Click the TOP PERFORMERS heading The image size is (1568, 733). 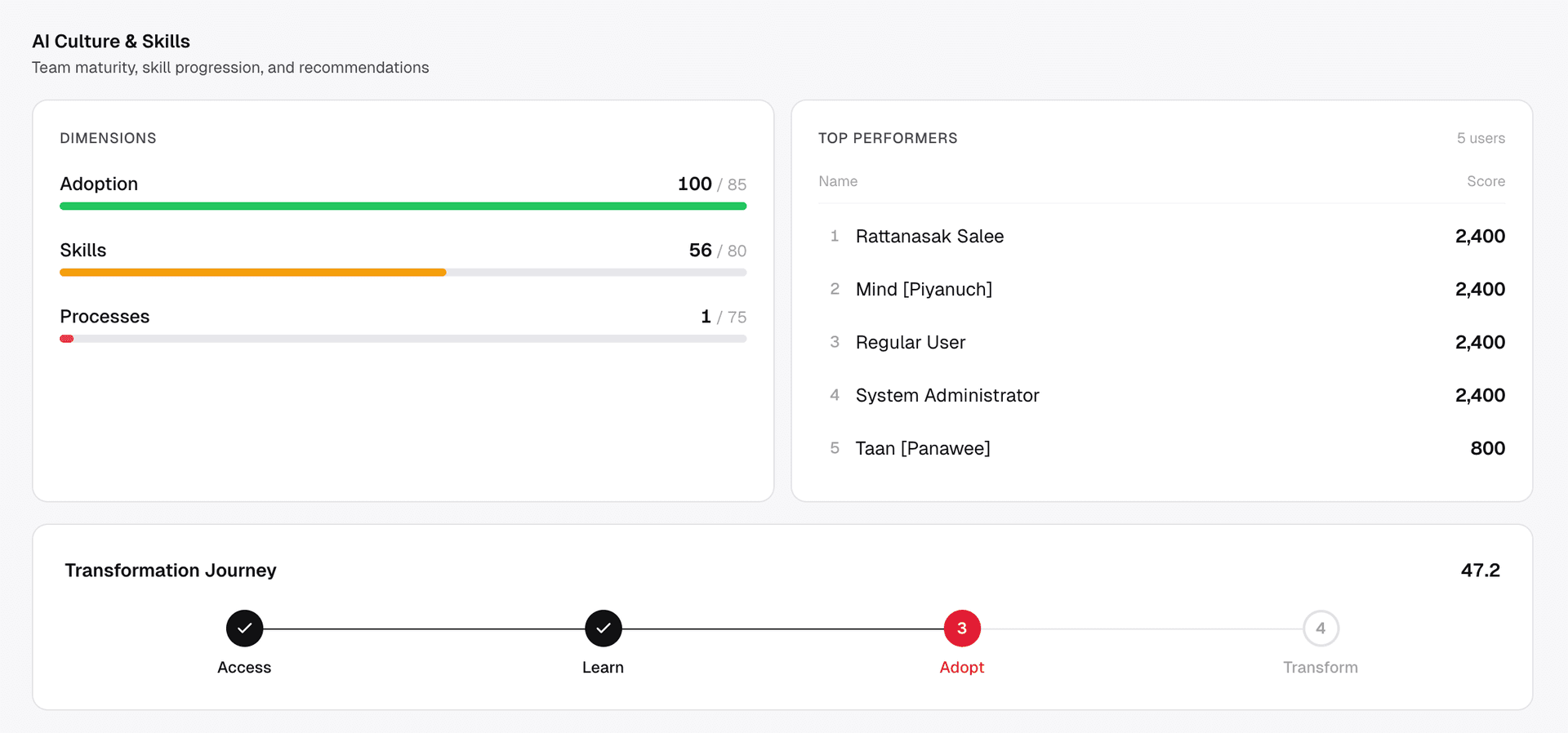pyautogui.click(x=888, y=138)
